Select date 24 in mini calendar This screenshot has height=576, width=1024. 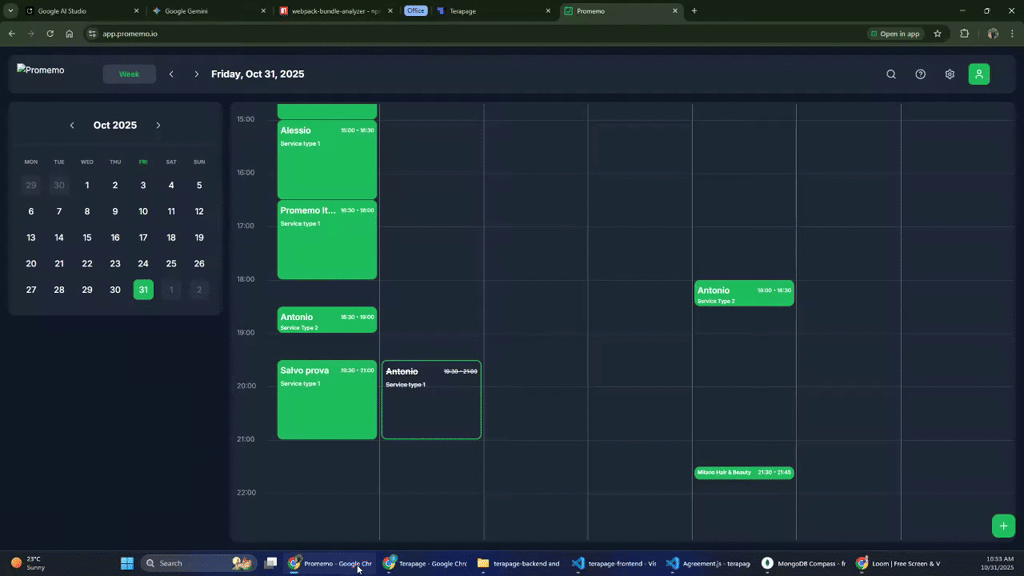143,264
